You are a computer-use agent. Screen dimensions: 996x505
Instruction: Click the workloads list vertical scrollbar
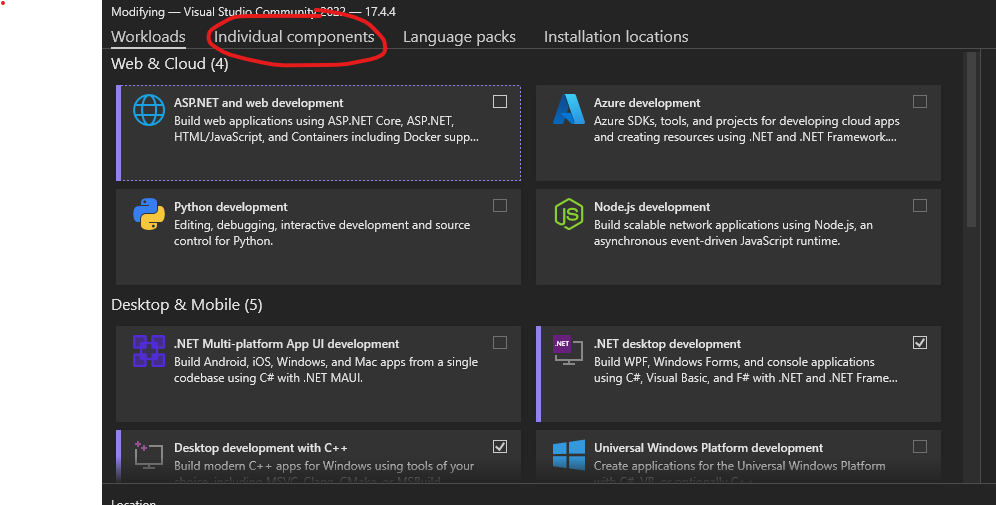tap(971, 140)
